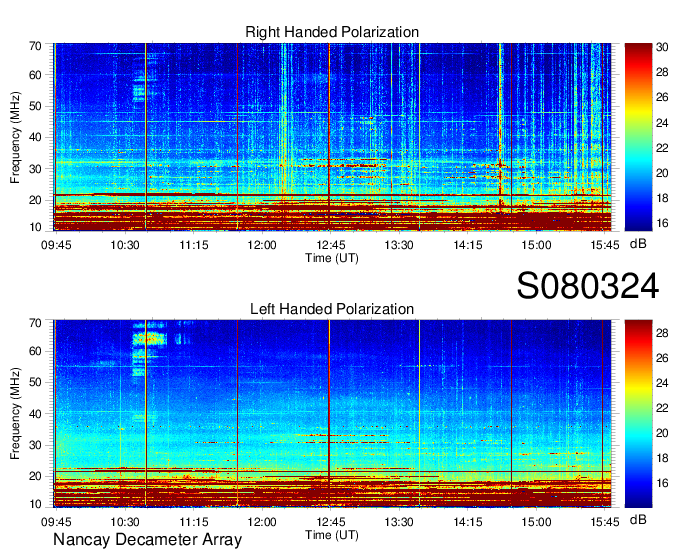
Task: Click the "18" value on Left Handed colorbar
Action: tap(662, 458)
